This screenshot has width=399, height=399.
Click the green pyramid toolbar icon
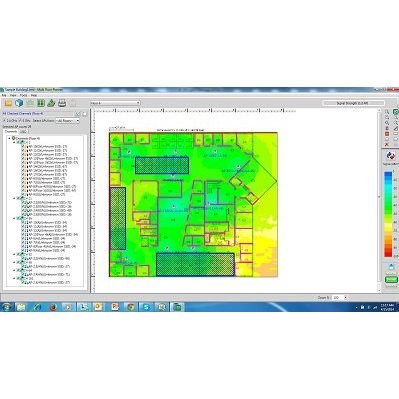51,103
